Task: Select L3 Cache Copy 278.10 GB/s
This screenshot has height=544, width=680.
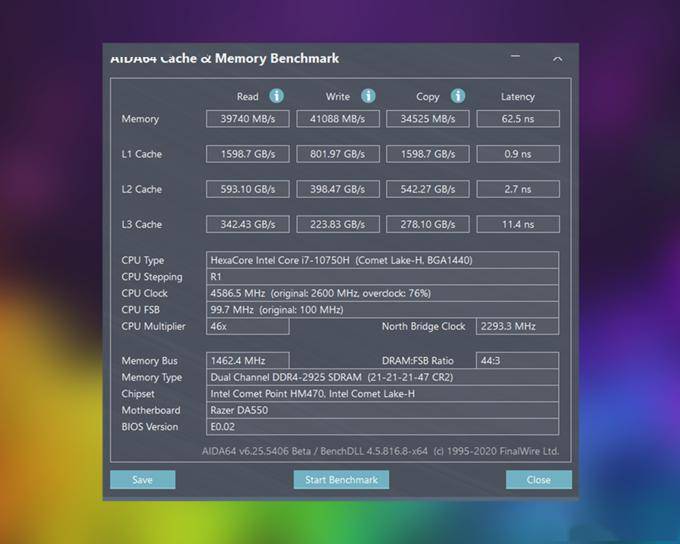Action: coord(428,224)
